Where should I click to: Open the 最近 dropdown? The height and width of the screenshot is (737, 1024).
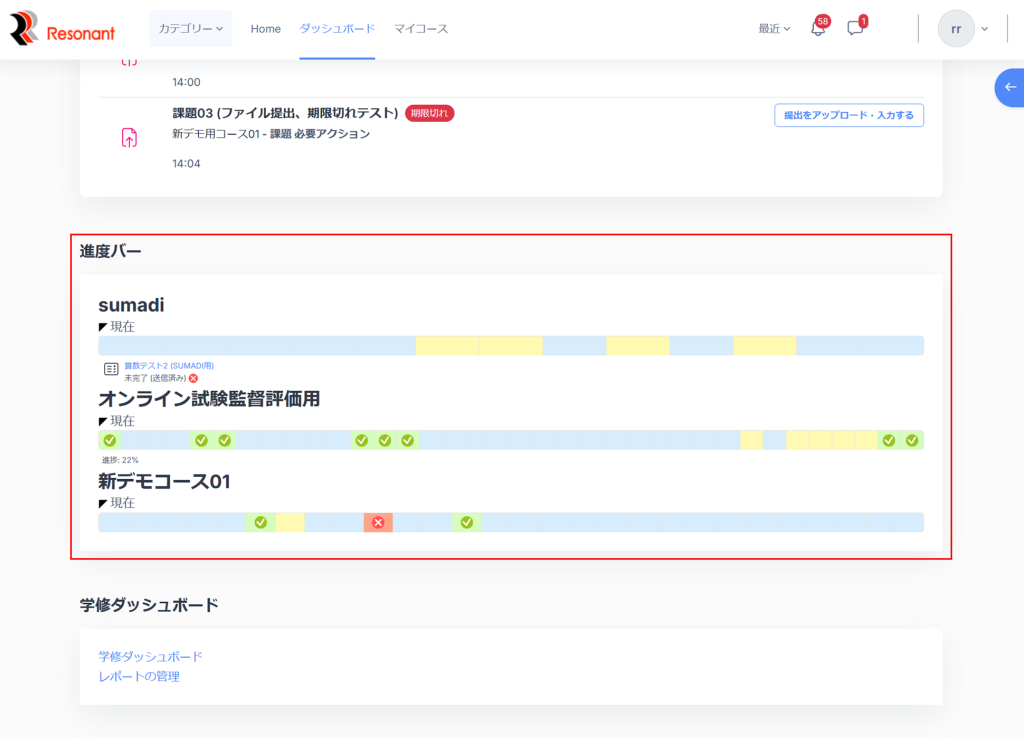tap(774, 29)
